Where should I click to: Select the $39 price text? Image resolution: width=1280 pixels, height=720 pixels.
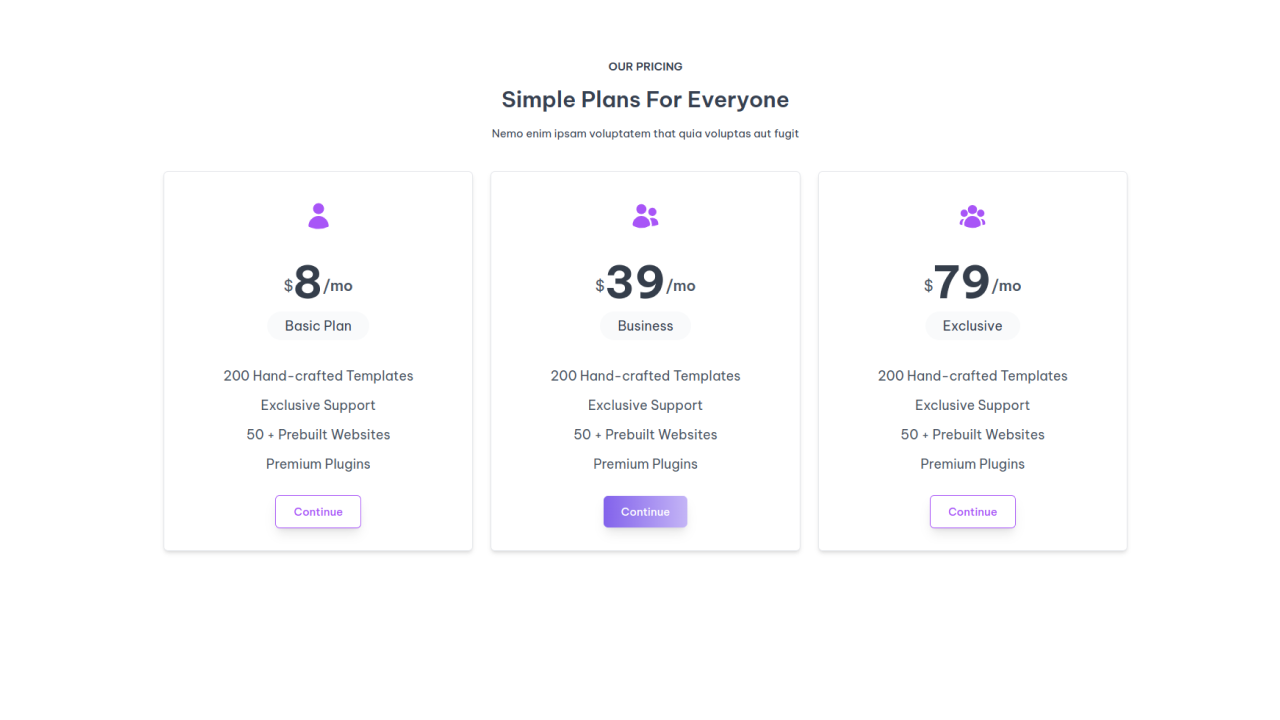(645, 284)
